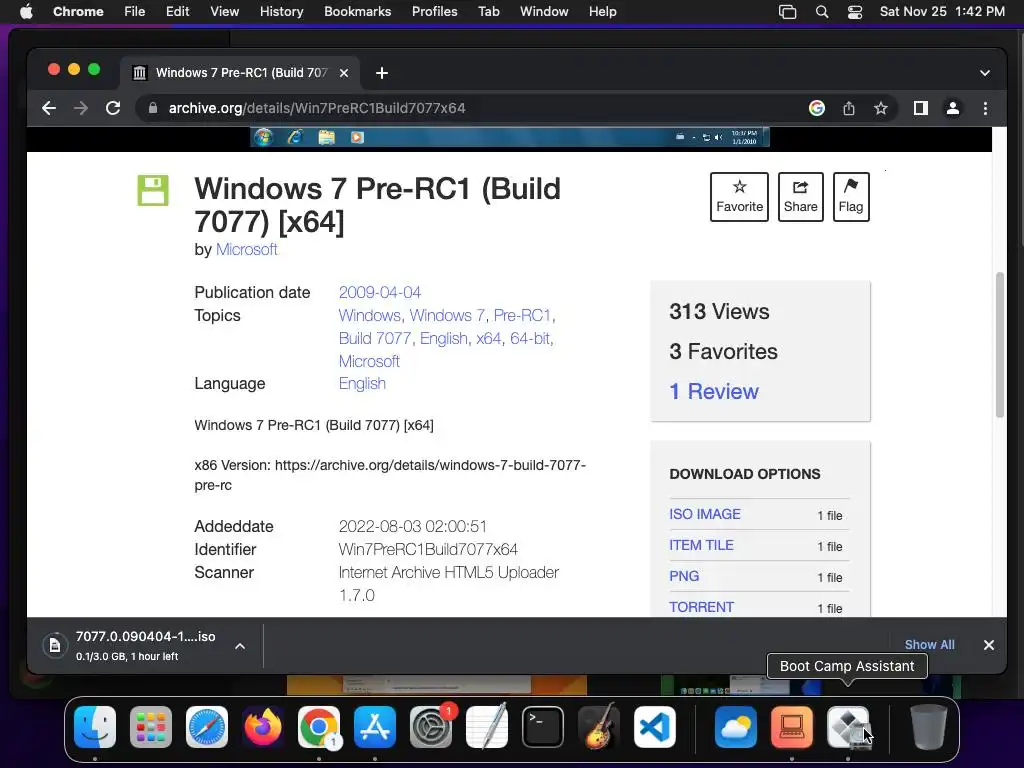Image resolution: width=1024 pixels, height=768 pixels.
Task: Open Launchpad from the dock
Action: pos(151,727)
